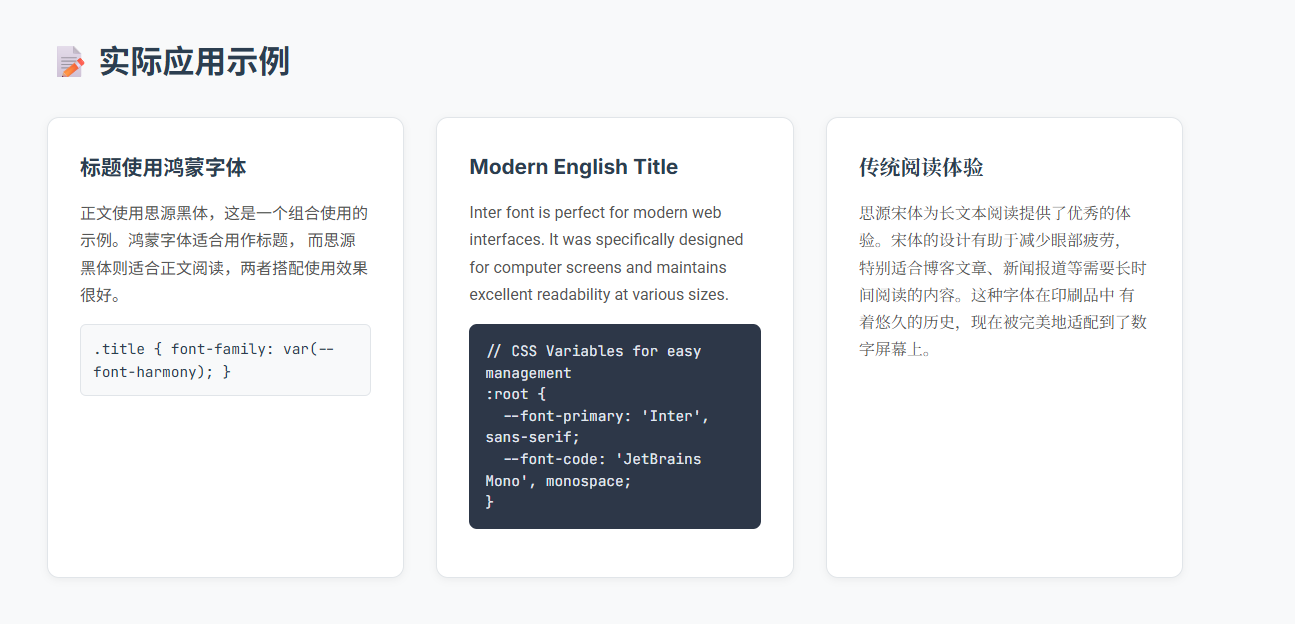
Task: Click the comment line CSS Variables for easy
Action: 594,351
